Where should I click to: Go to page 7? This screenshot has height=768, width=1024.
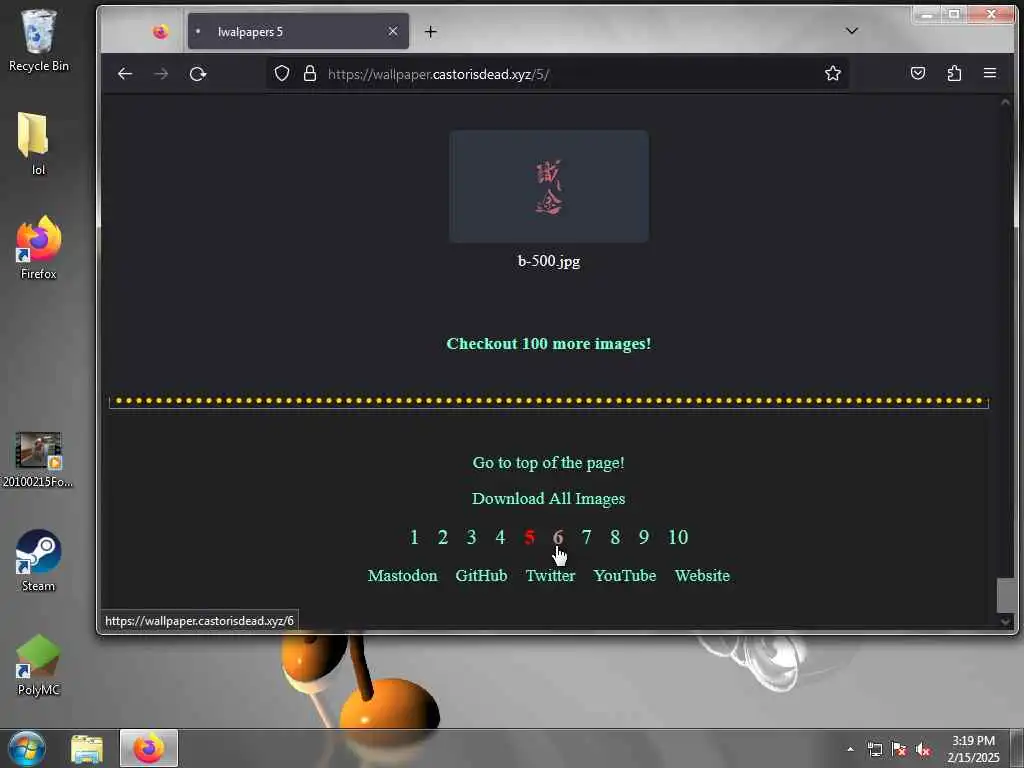[586, 537]
